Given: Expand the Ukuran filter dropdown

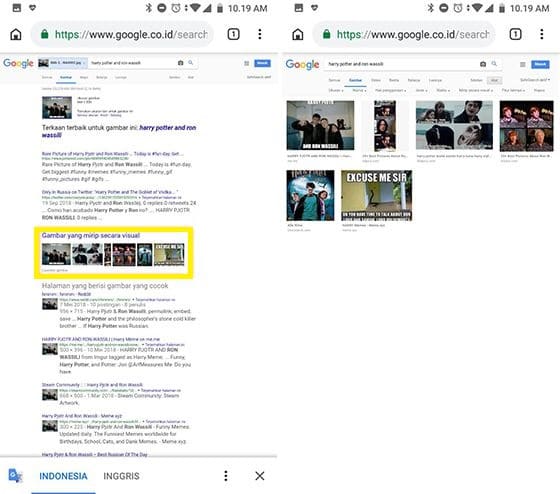Looking at the screenshot, I should point(336,90).
